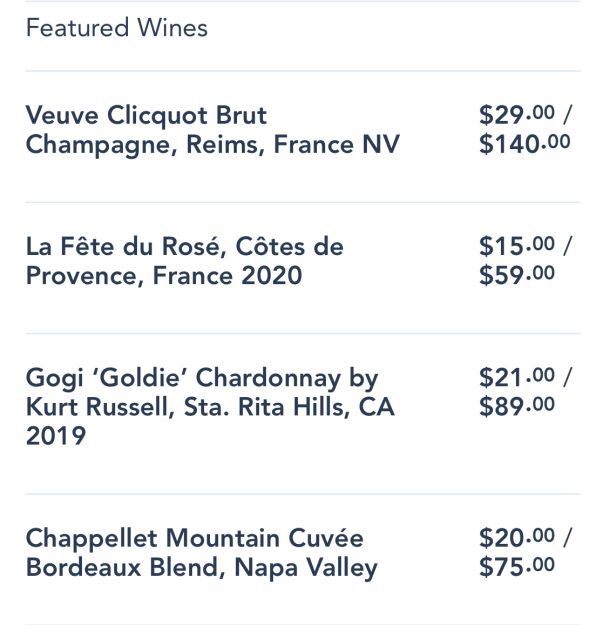Click the 2019 vintage text
This screenshot has height=625, width=603.
(56, 436)
